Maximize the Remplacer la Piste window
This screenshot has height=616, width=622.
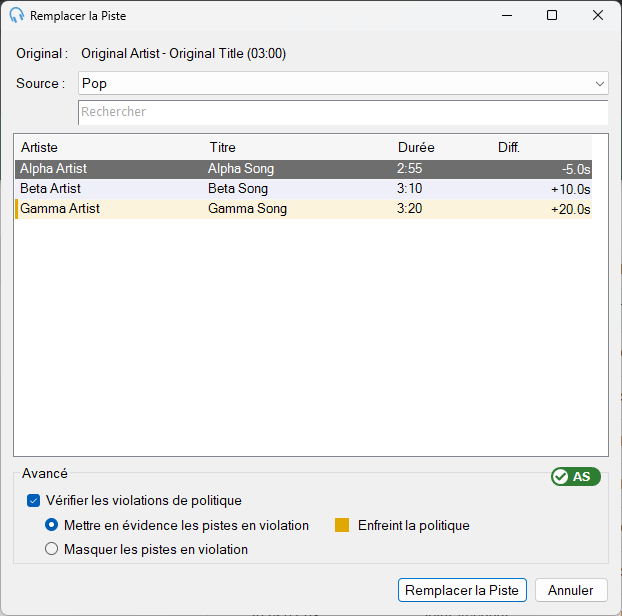[552, 15]
